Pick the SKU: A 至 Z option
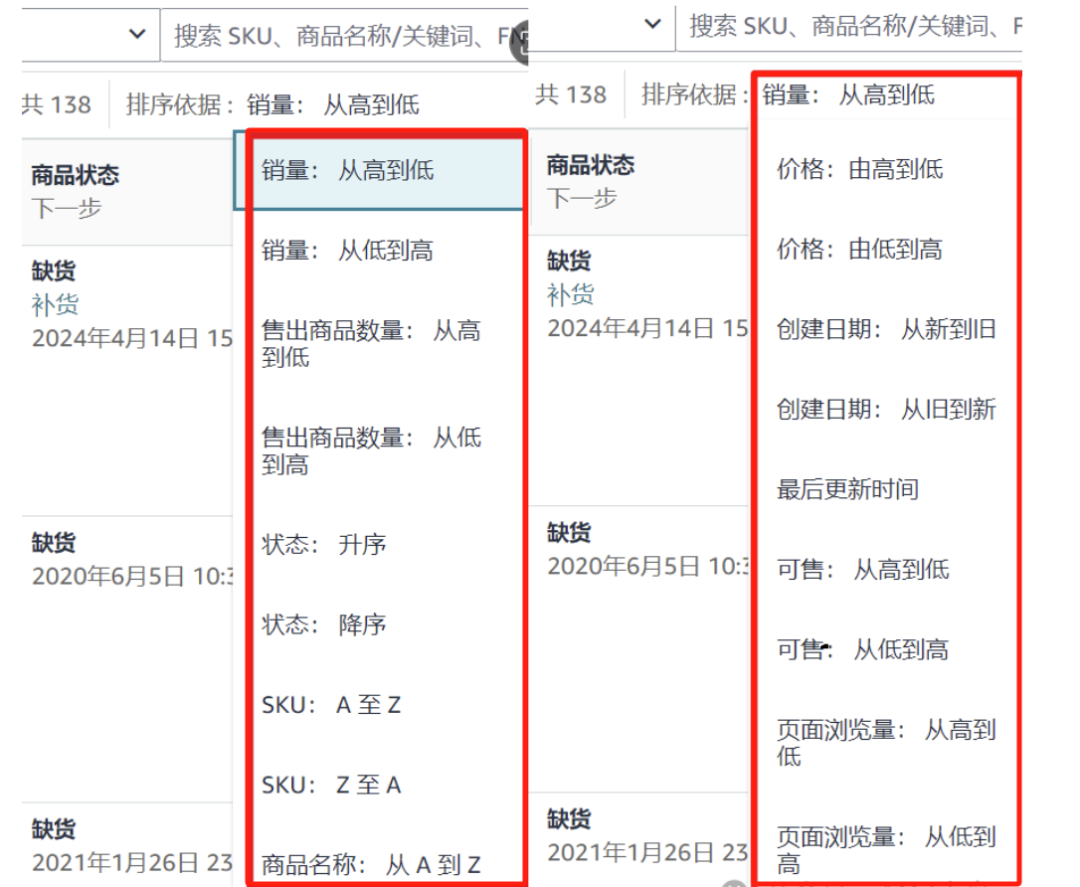 [x=331, y=705]
